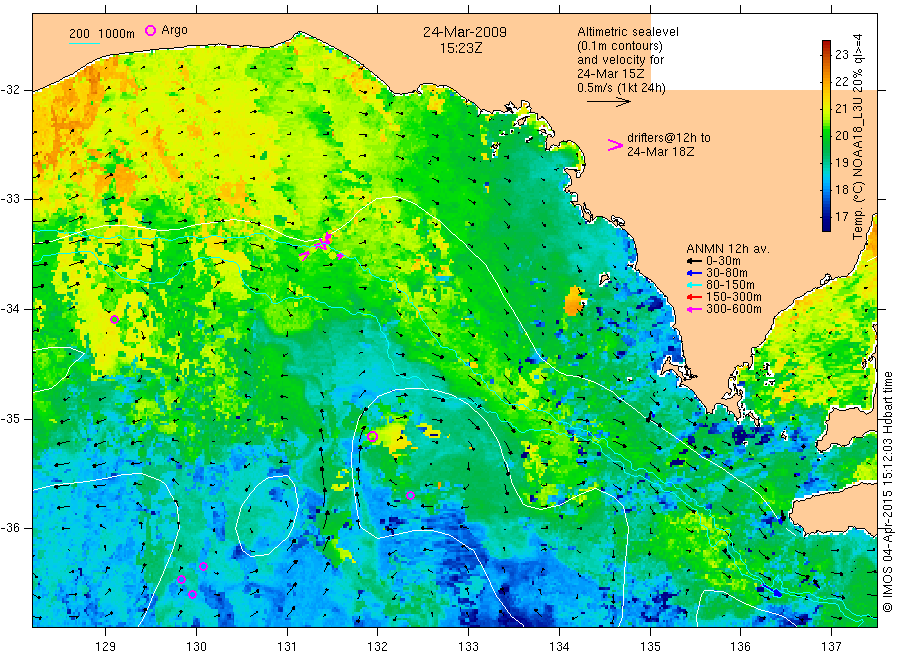
Task: Click the '0-30m' depth label
Action: 723,261
